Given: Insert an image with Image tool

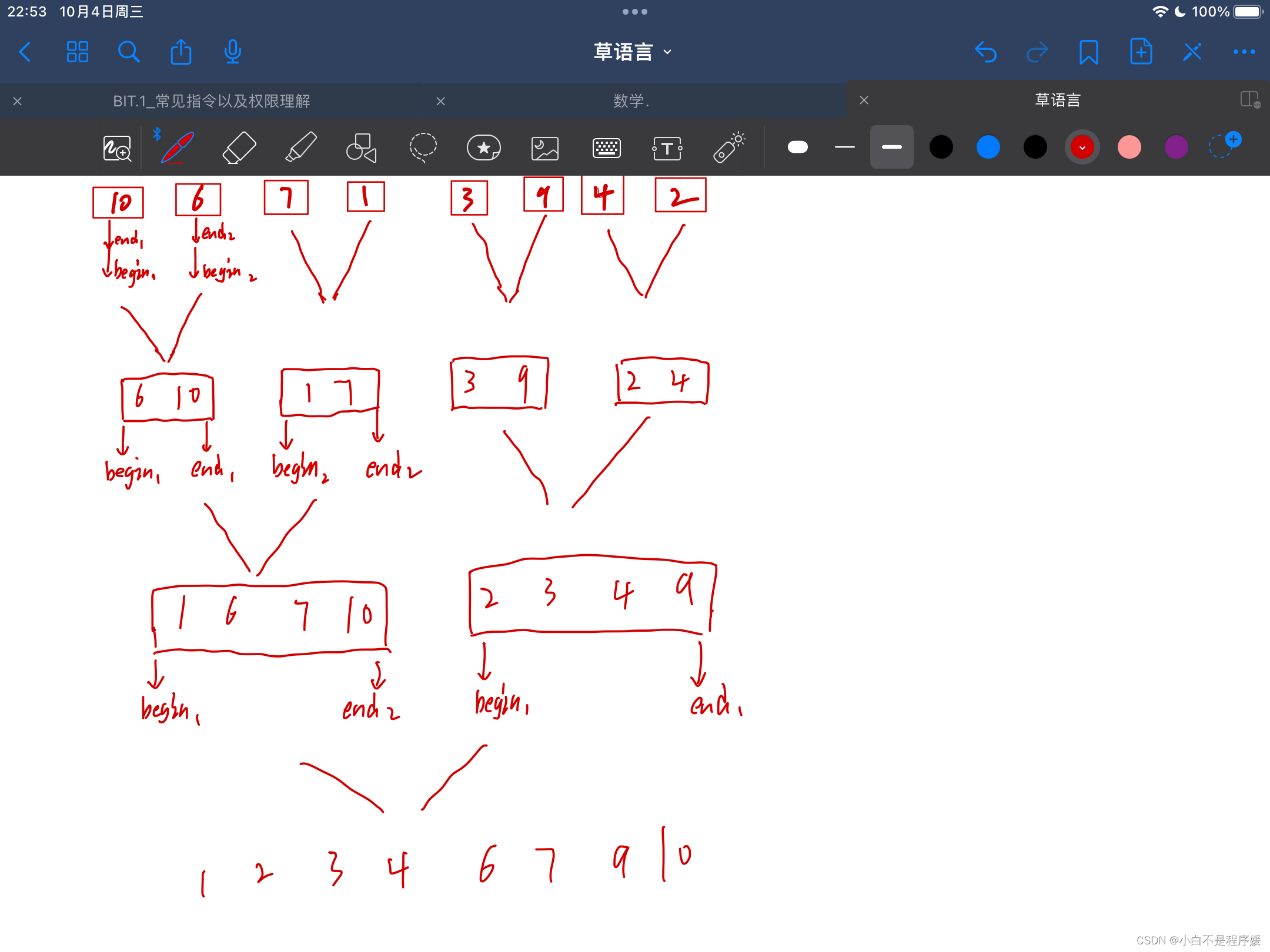Looking at the screenshot, I should pyautogui.click(x=544, y=148).
